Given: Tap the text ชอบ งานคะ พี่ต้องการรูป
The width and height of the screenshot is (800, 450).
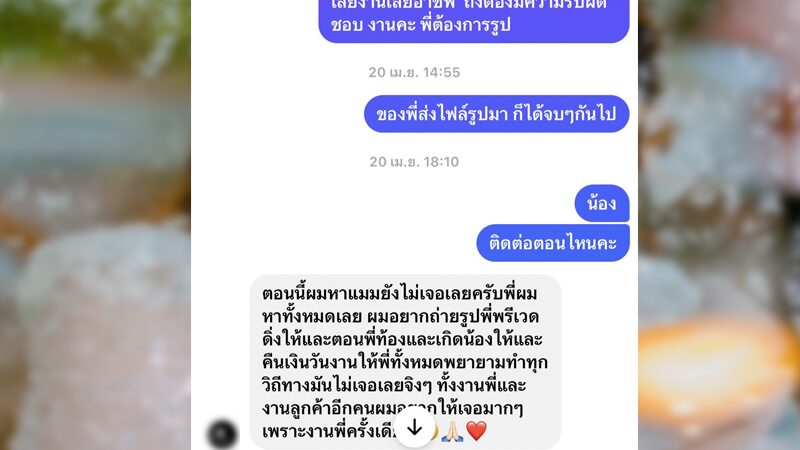Looking at the screenshot, I should click(x=420, y=24).
